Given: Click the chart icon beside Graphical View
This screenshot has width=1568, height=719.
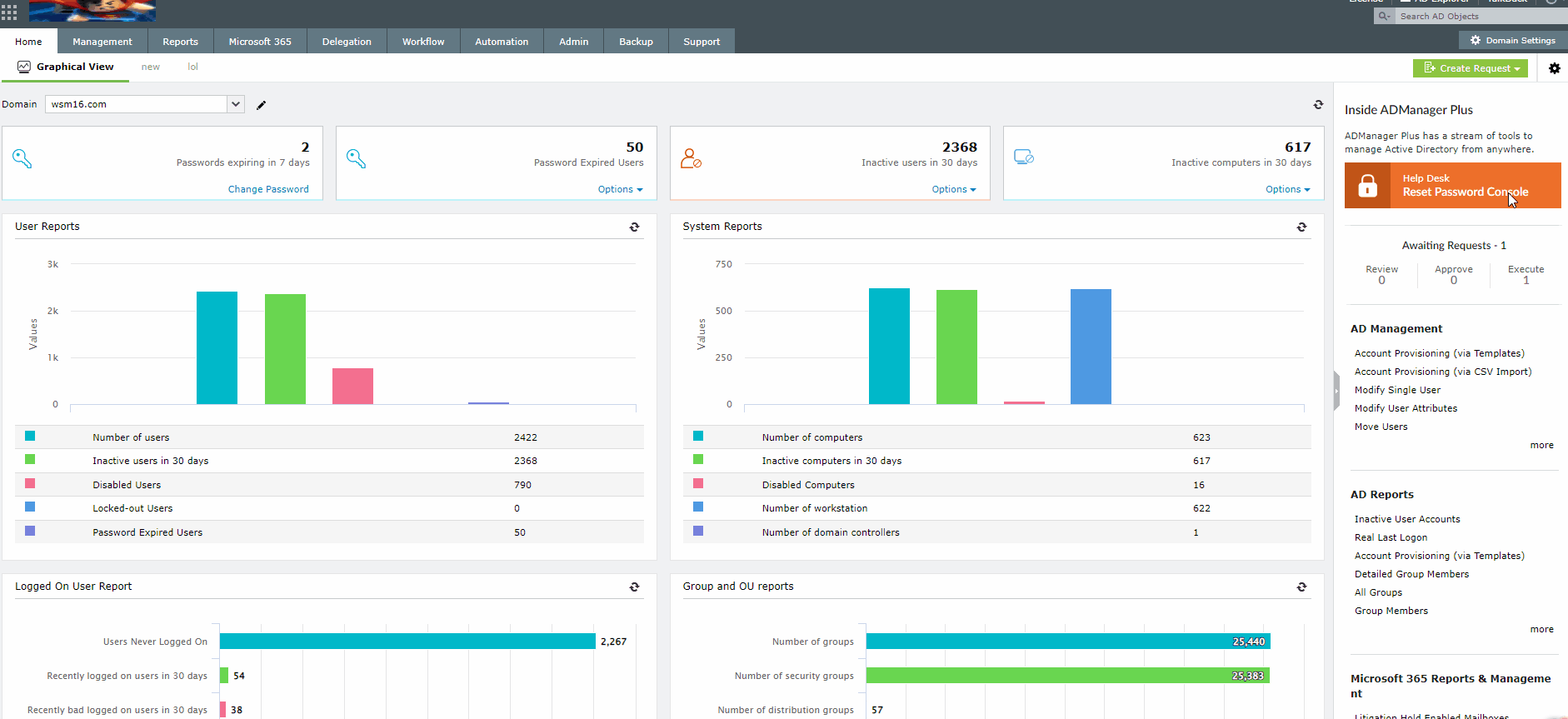Looking at the screenshot, I should 24,67.
